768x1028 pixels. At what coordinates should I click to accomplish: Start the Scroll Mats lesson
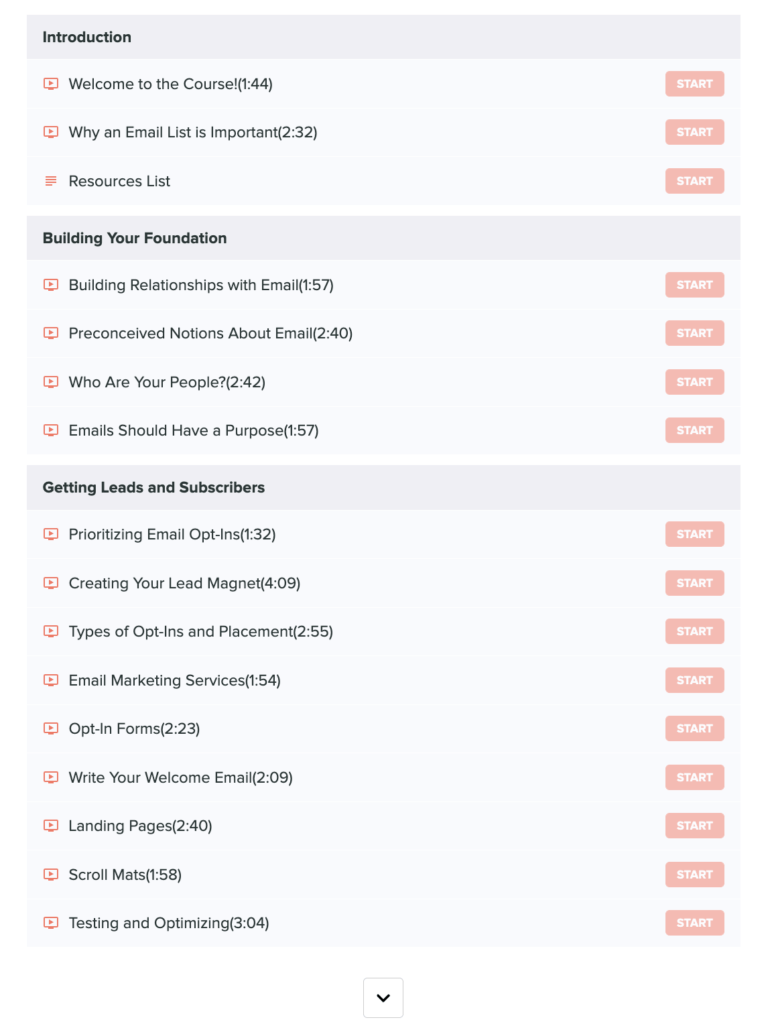click(x=695, y=875)
